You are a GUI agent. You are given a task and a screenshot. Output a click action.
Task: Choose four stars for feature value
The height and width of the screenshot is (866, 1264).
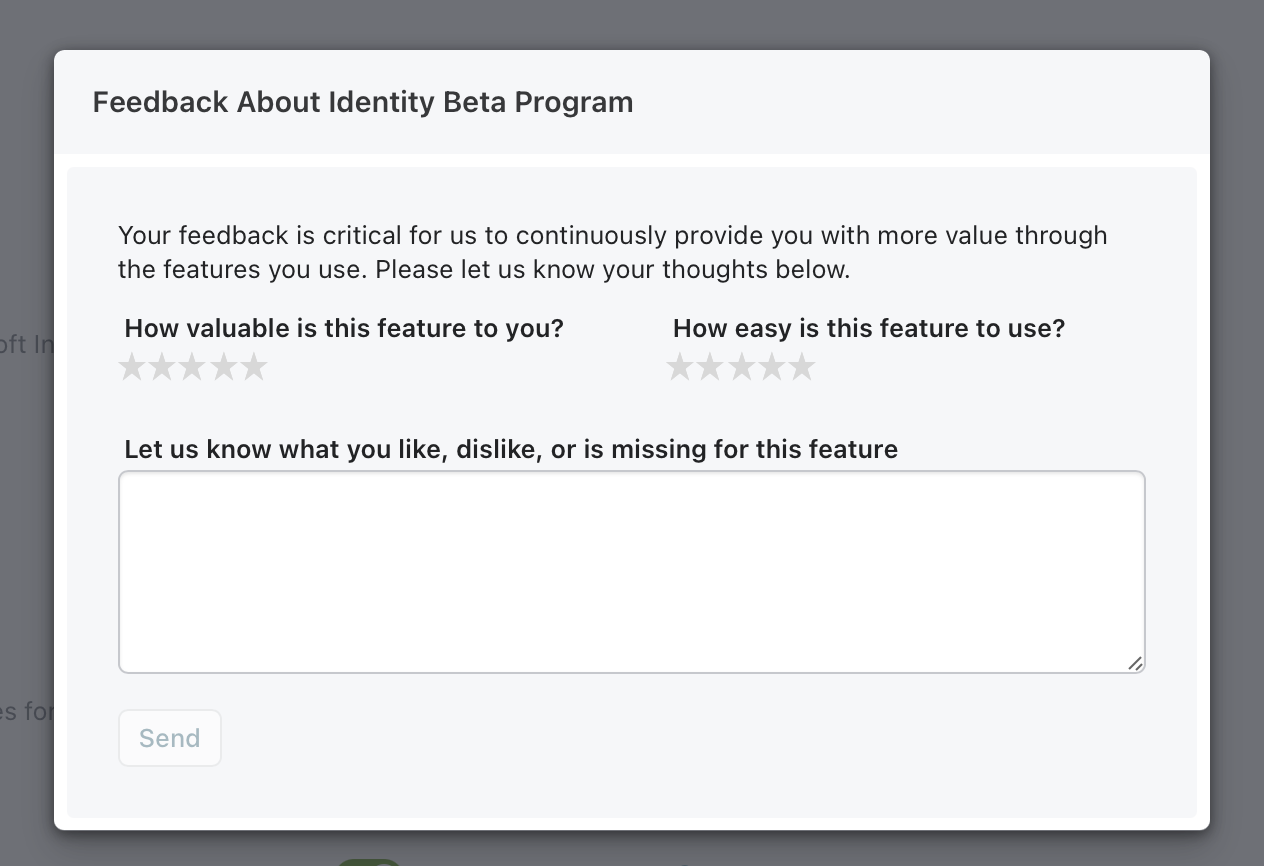point(224,367)
